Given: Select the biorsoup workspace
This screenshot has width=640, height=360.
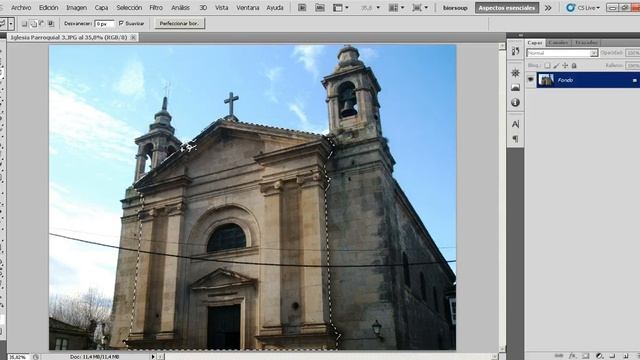Looking at the screenshot, I should point(455,8).
